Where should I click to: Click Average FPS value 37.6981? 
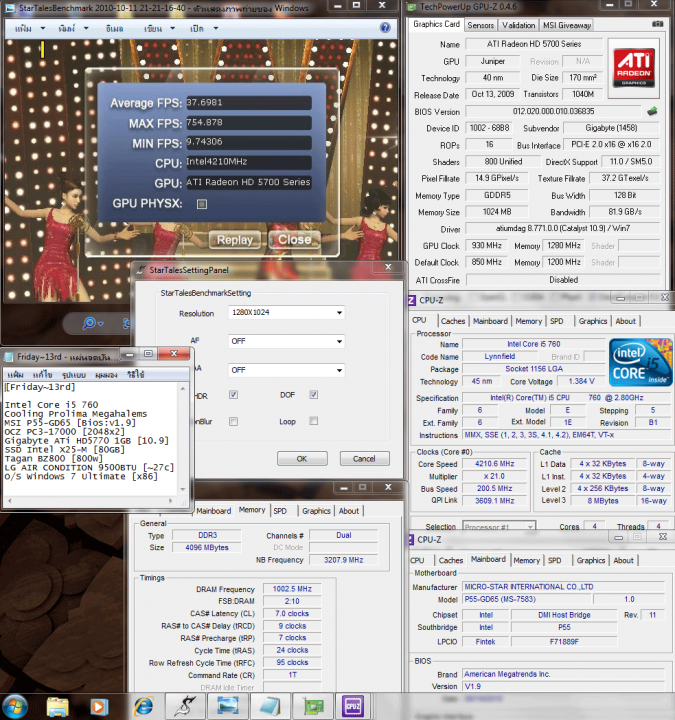click(x=248, y=102)
